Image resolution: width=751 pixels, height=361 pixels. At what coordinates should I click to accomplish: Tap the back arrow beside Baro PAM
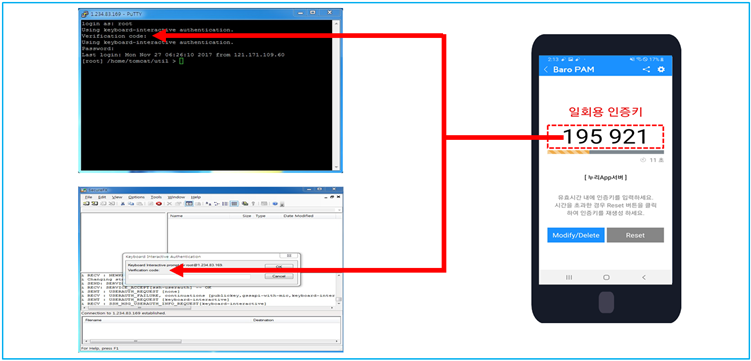click(546, 70)
